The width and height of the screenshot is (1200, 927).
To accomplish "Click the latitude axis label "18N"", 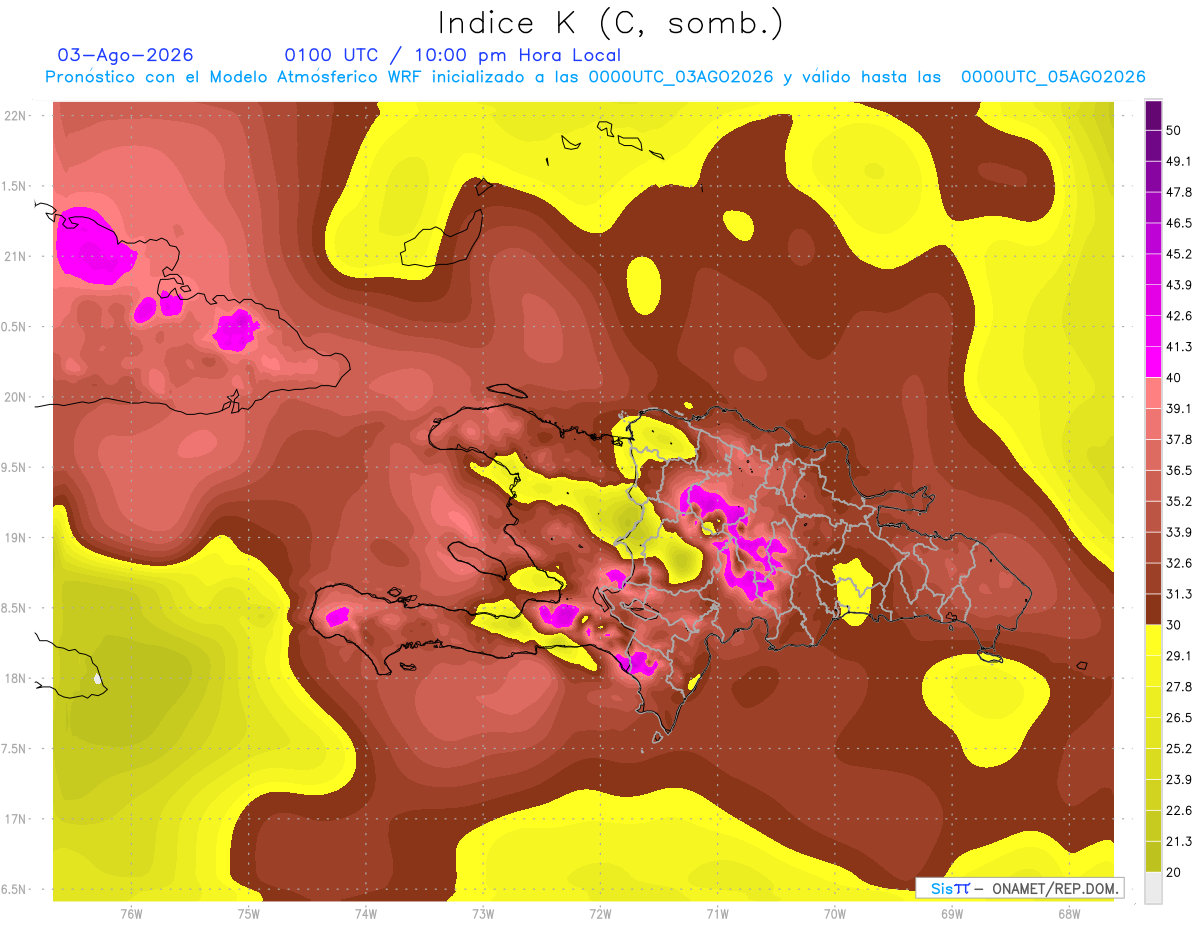I will 15,679.
